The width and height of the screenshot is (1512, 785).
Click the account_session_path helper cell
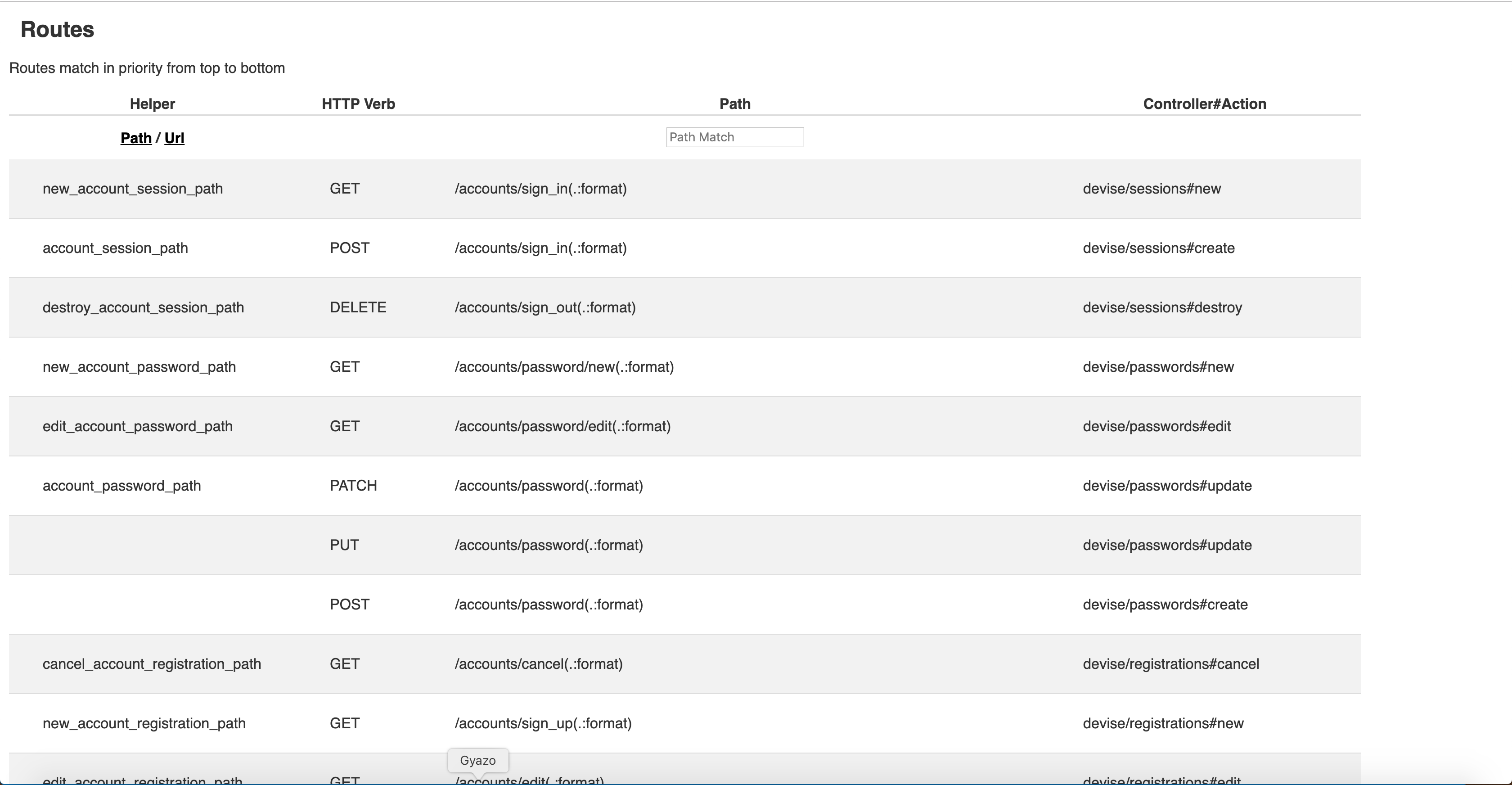[115, 248]
